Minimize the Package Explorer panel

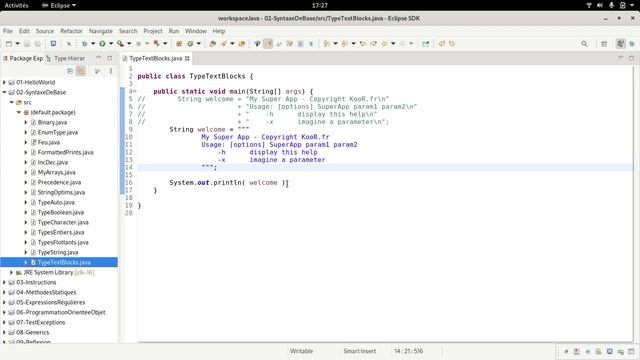point(99,58)
